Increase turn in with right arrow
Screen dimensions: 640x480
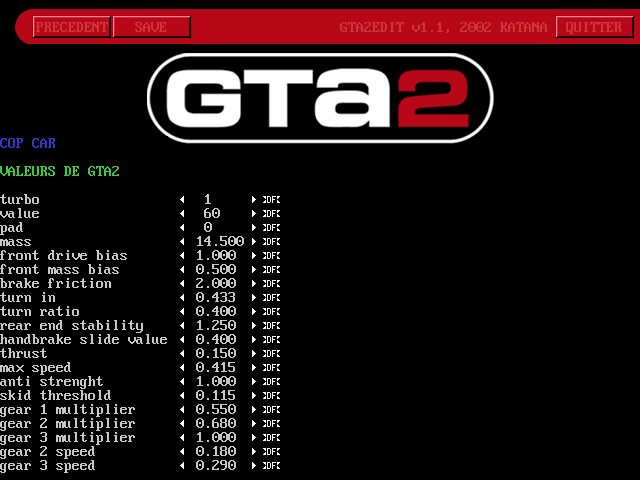point(253,298)
